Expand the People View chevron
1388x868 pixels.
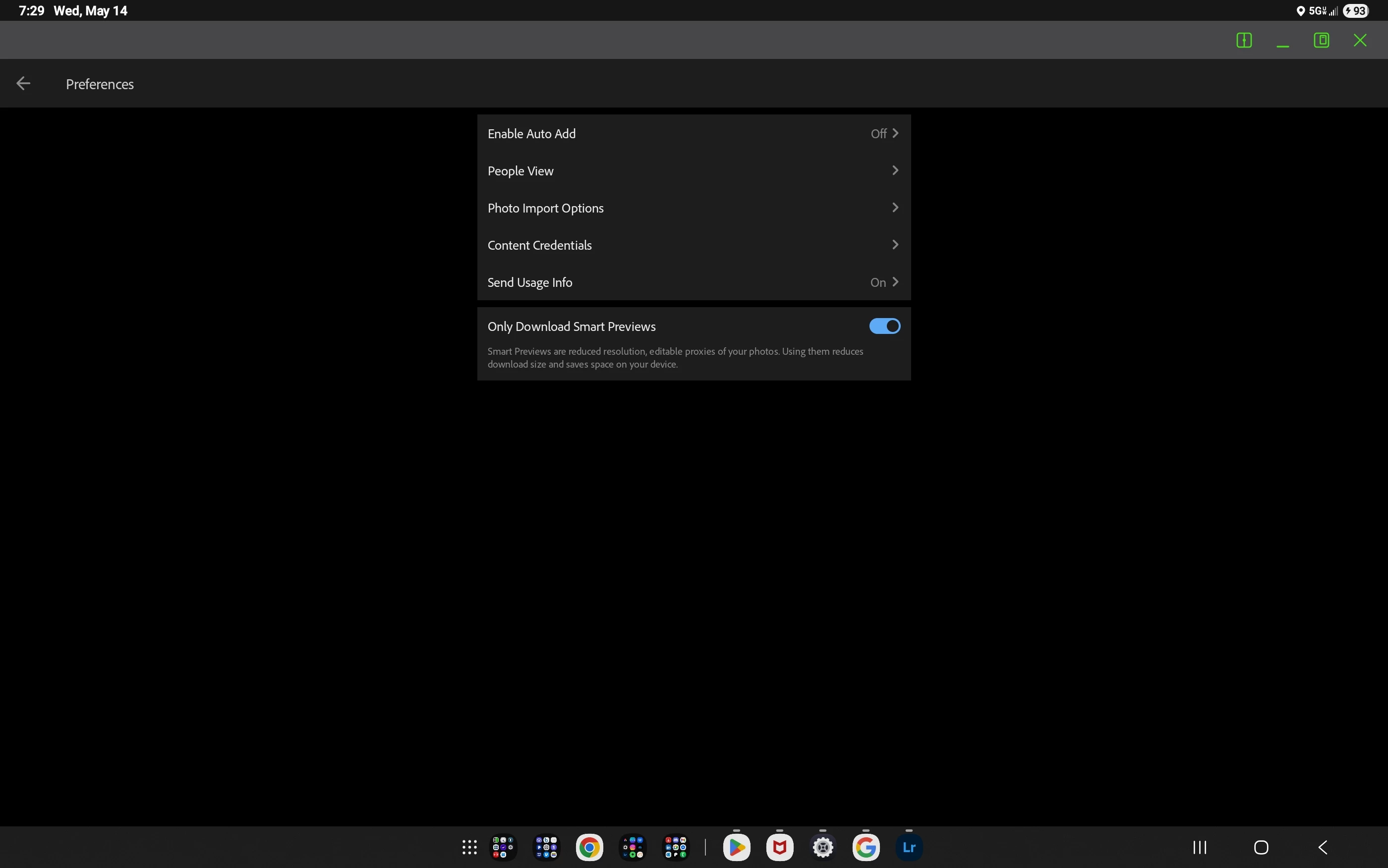[895, 170]
